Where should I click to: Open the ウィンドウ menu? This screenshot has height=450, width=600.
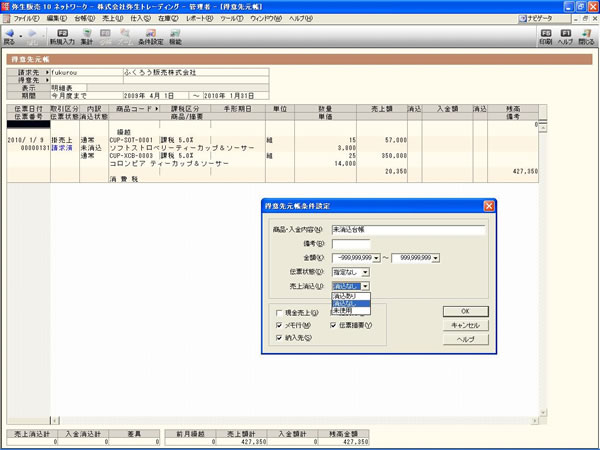(x=266, y=18)
